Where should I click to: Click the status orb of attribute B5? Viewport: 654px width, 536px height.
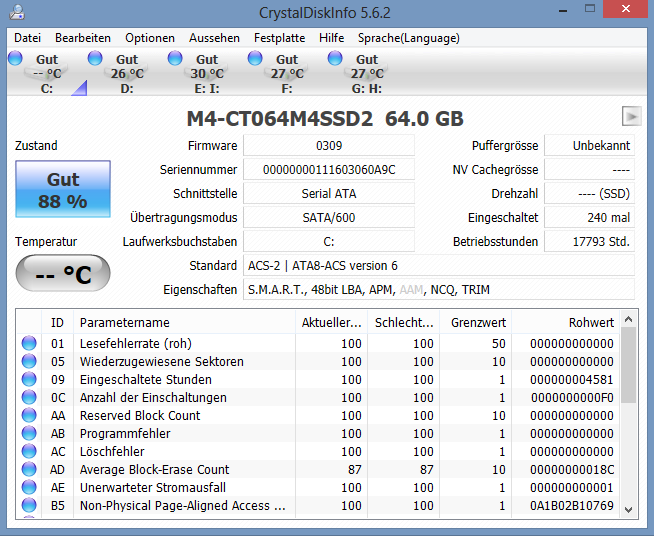click(29, 505)
